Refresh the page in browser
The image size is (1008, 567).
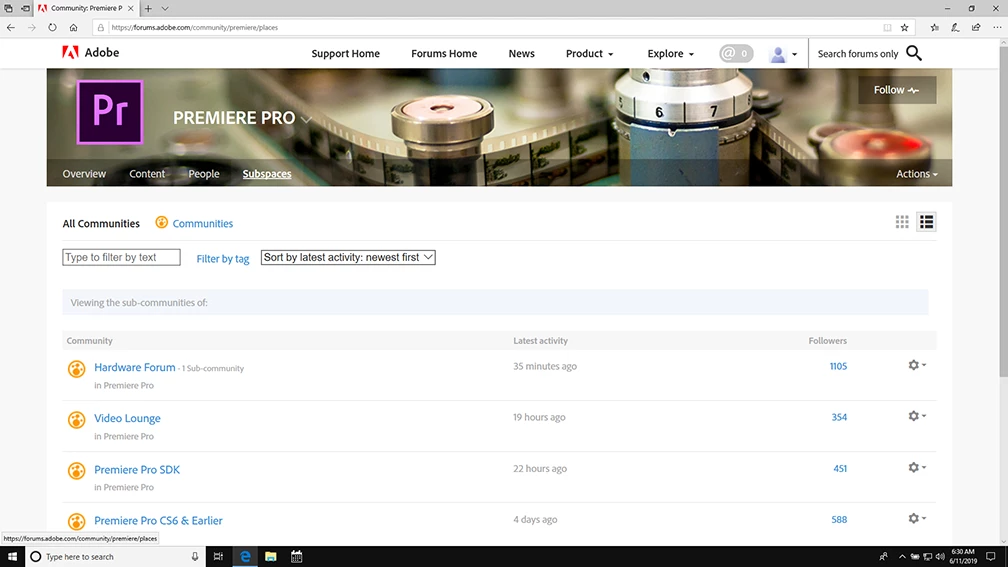tap(52, 28)
